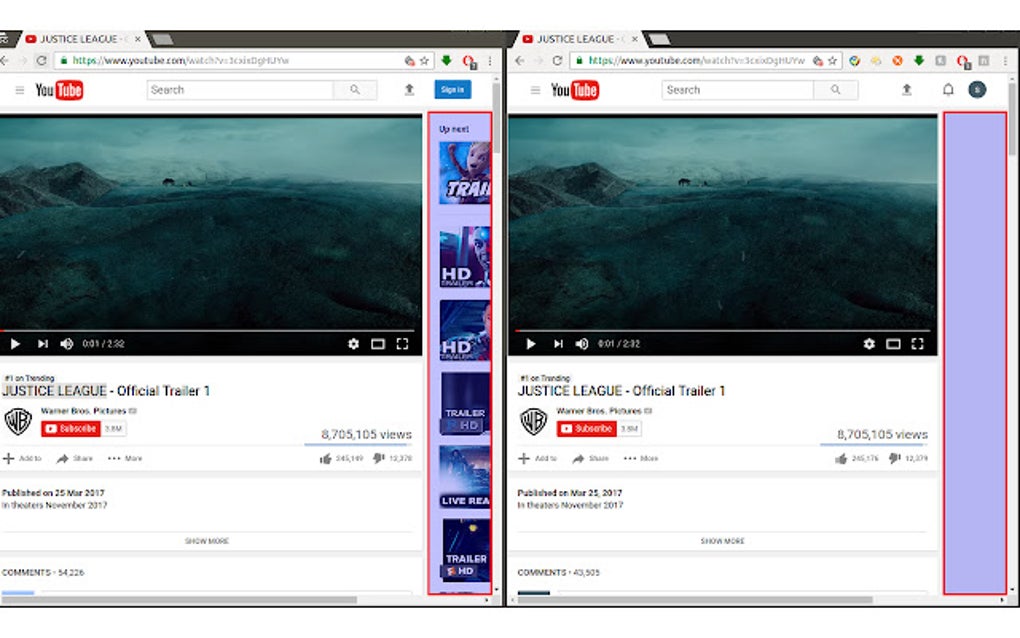1020x638 pixels.
Task: Play the video in the left window
Action: tap(15, 344)
